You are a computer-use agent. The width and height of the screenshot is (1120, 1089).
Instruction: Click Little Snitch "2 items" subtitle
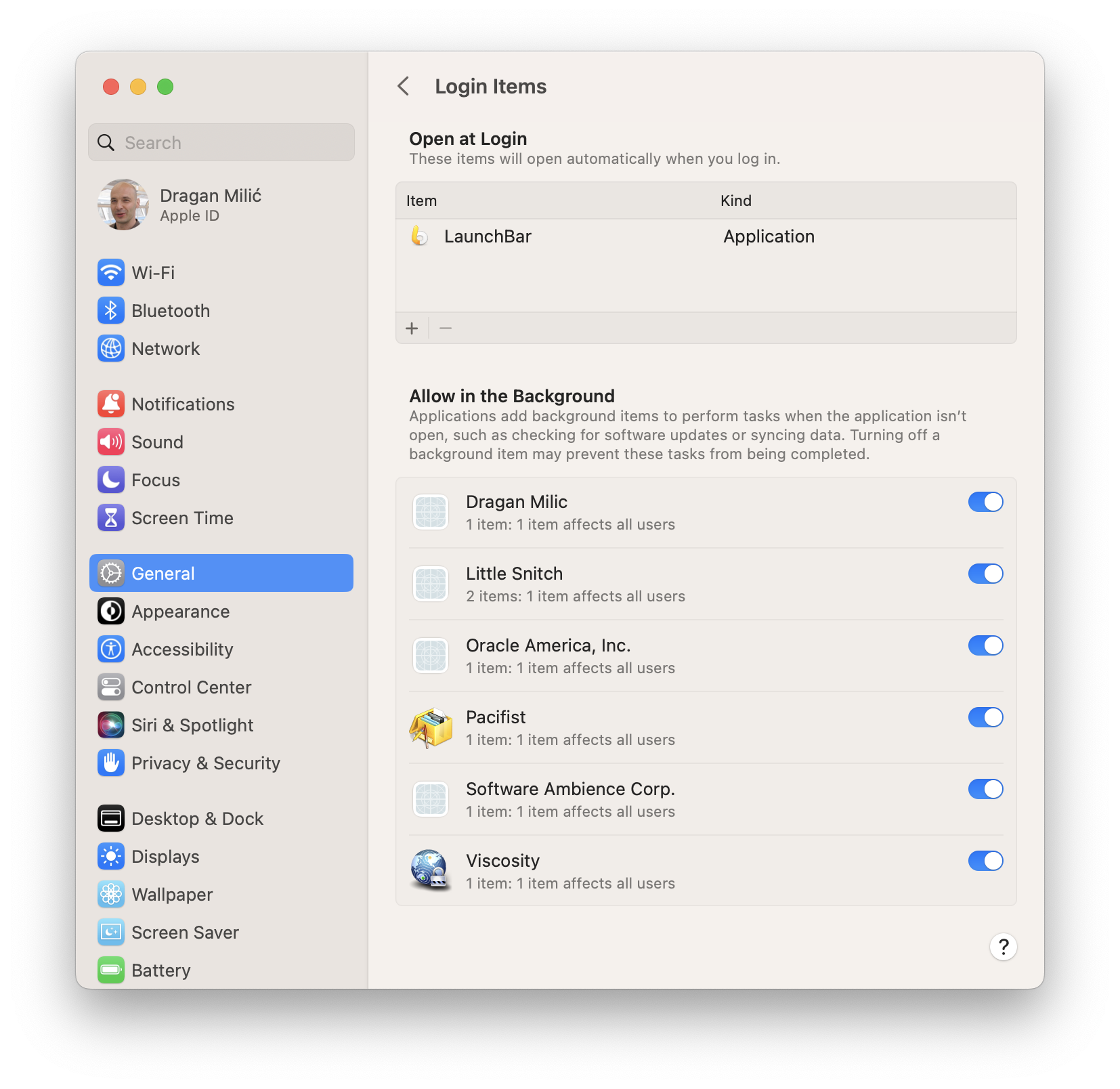pyautogui.click(x=576, y=596)
